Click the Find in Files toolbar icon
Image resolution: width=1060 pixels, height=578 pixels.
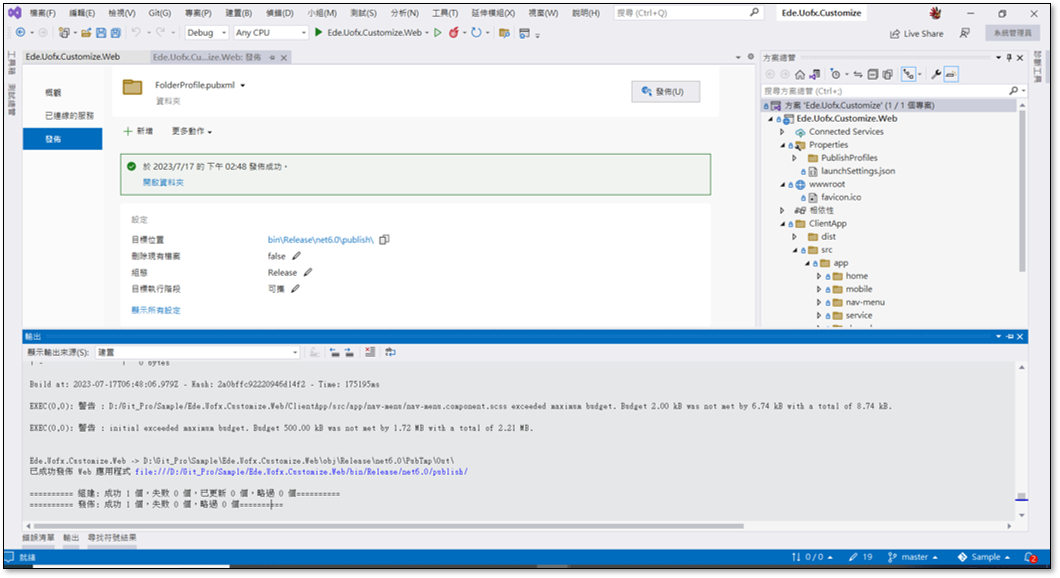504,33
